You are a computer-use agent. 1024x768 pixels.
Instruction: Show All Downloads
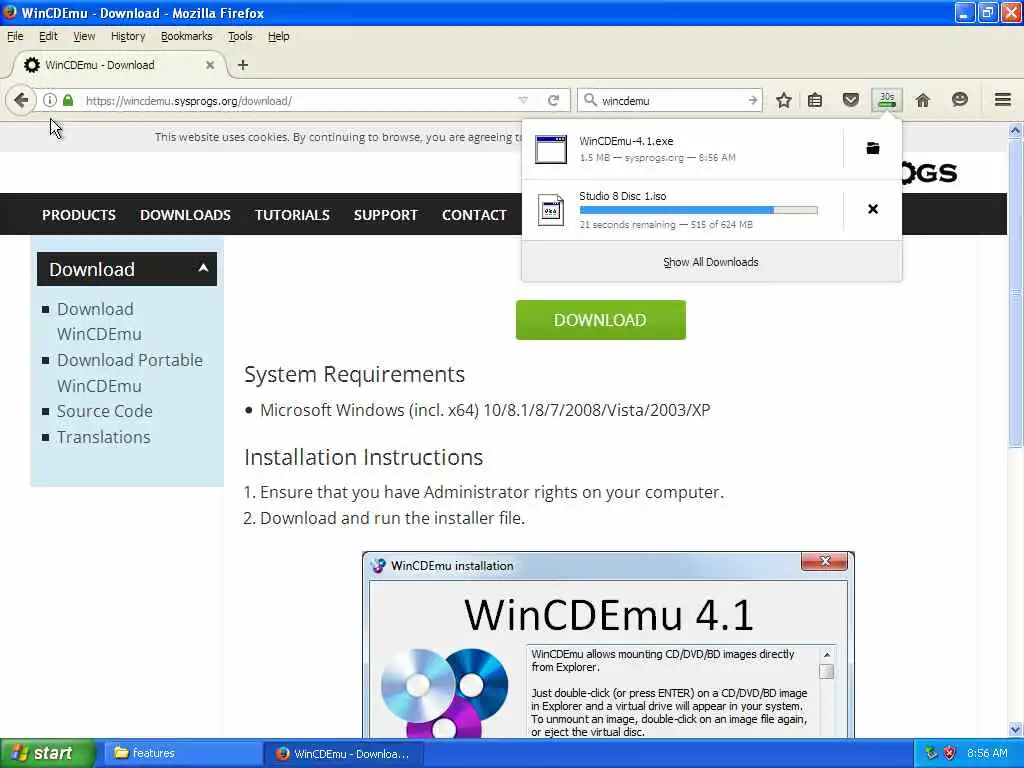711,262
